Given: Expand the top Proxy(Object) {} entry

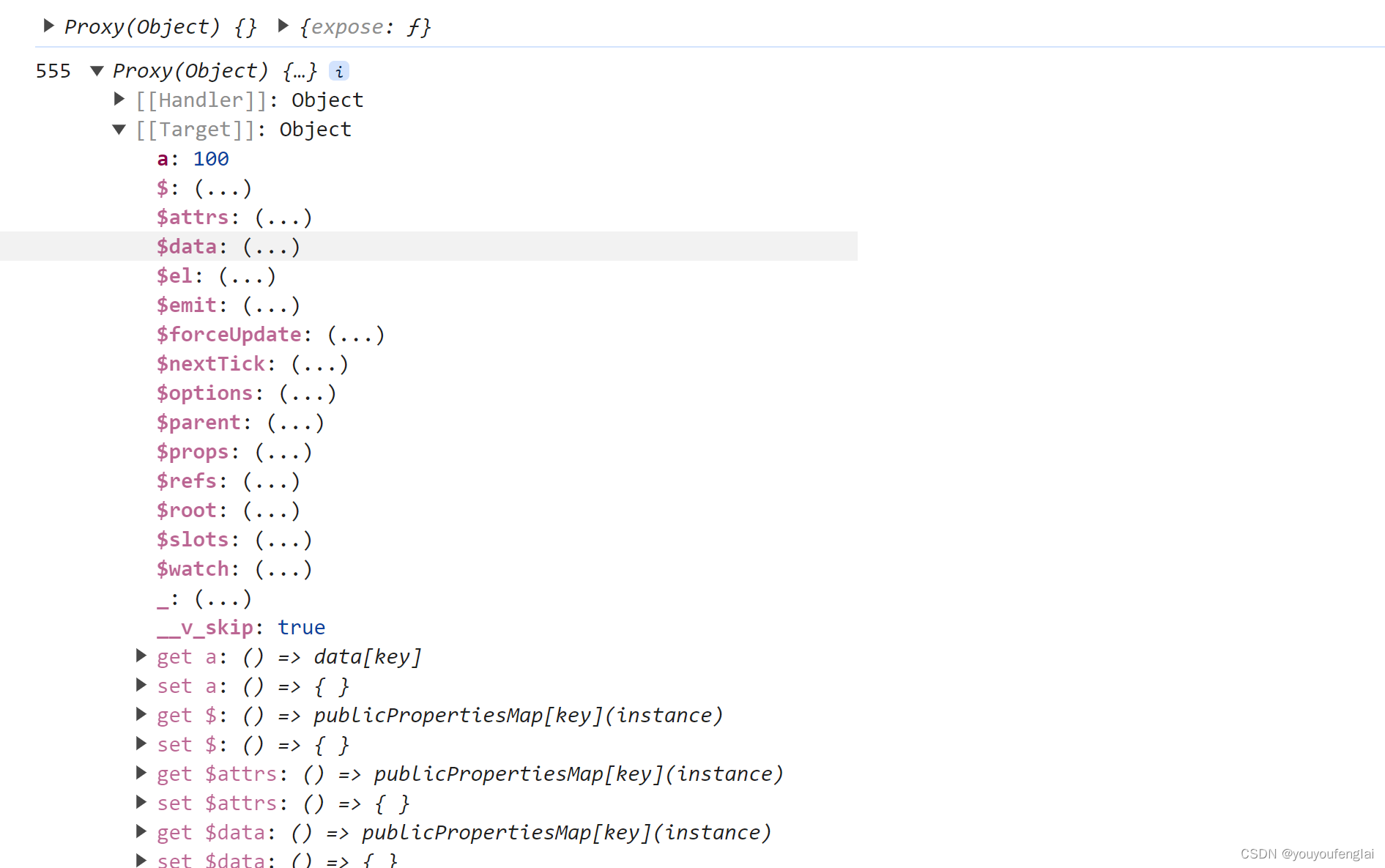Looking at the screenshot, I should pos(49,26).
